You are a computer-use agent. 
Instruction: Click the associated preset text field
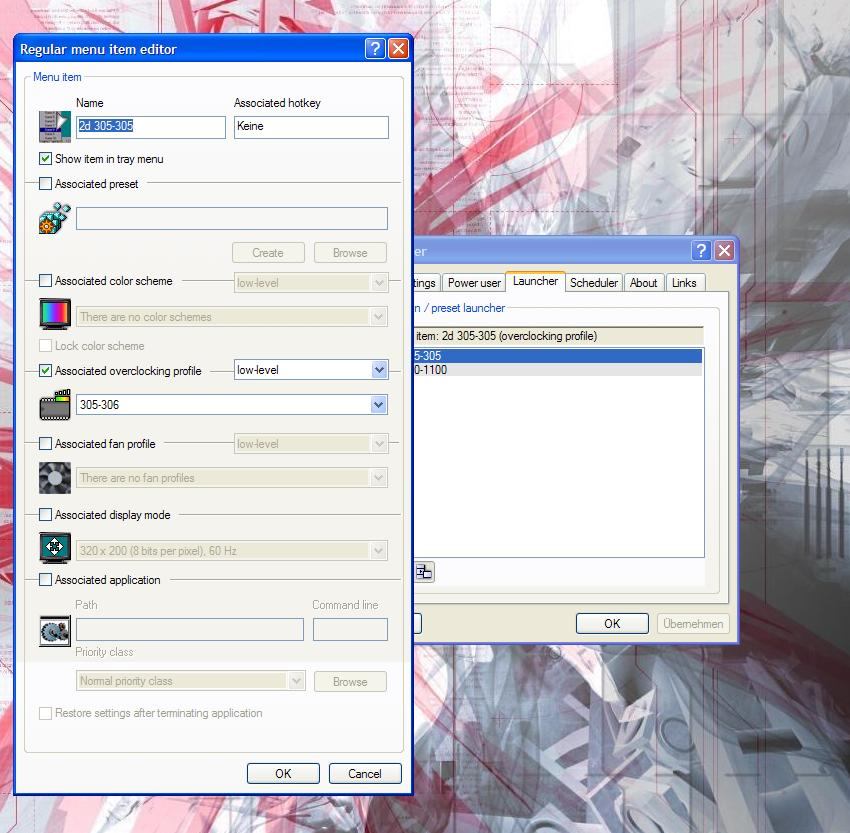click(x=232, y=218)
